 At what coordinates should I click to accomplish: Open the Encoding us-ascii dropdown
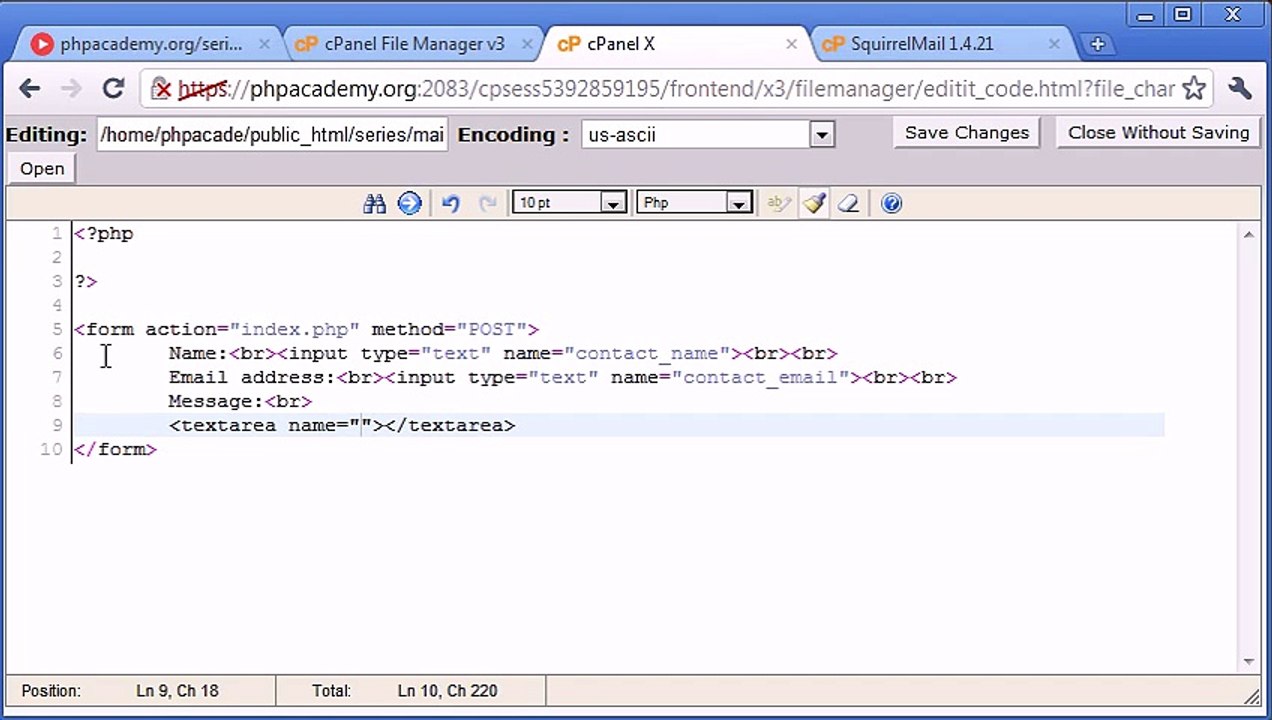822,134
